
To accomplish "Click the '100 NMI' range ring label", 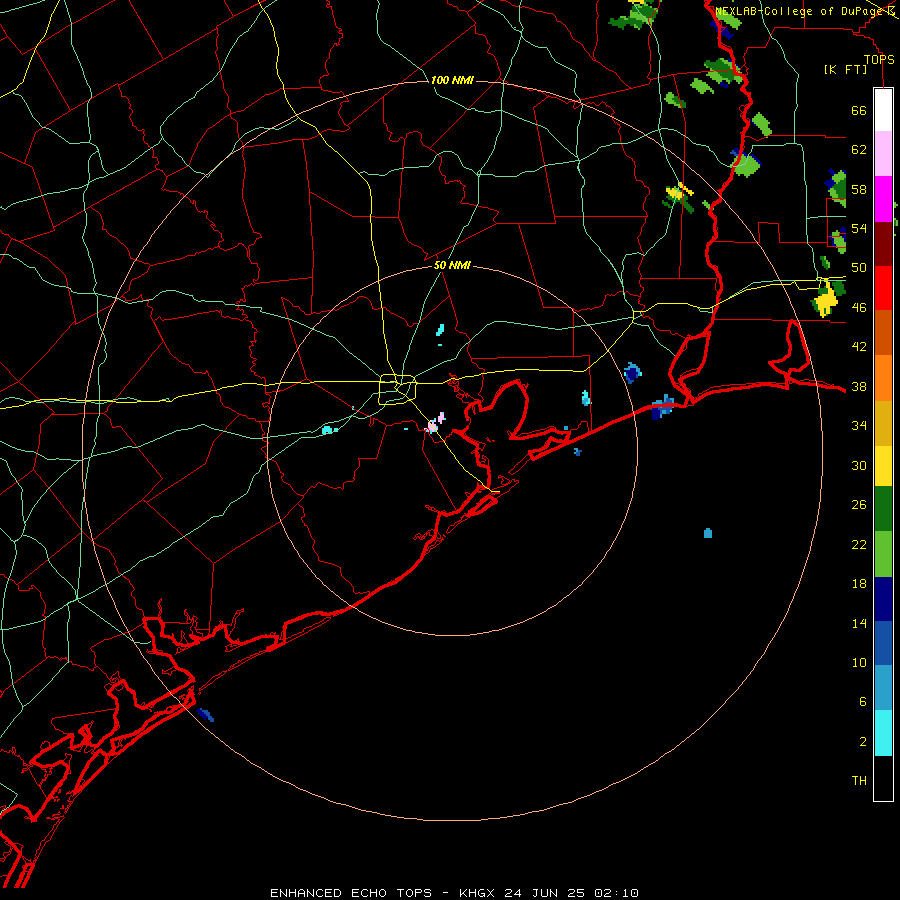I will 452,80.
